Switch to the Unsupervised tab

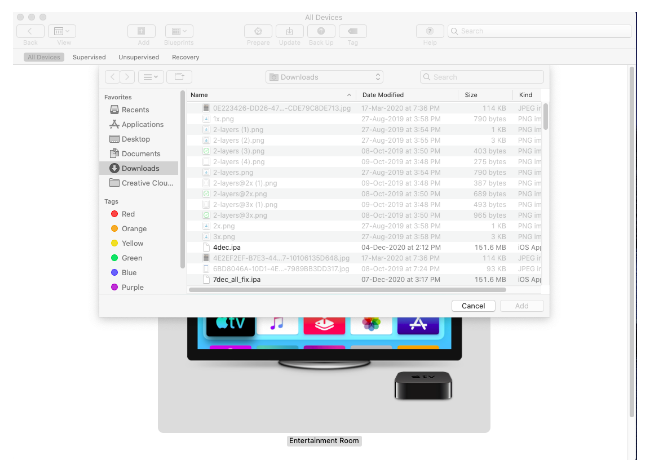[139, 57]
